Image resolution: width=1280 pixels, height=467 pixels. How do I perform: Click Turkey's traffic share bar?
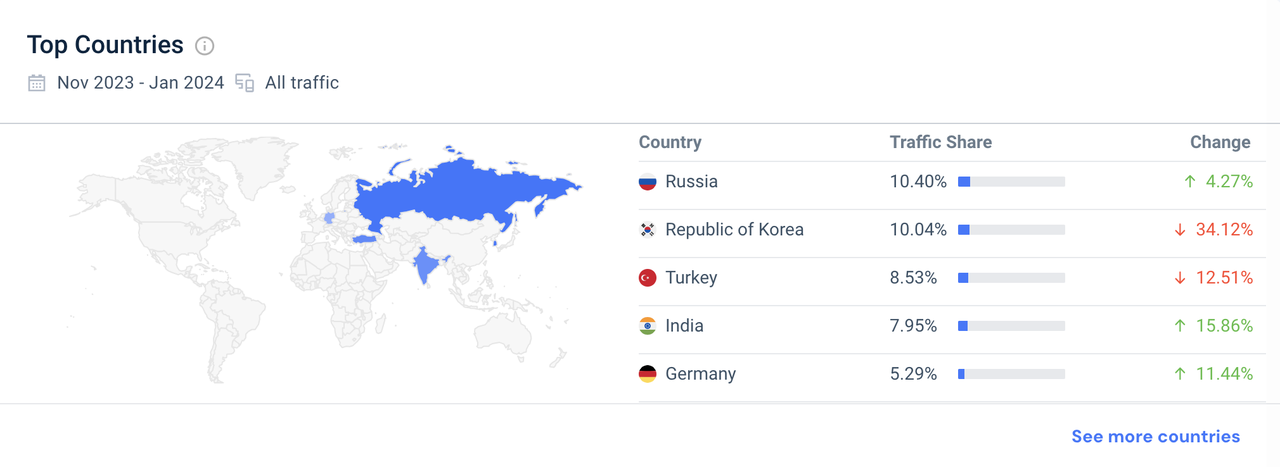[1011, 278]
